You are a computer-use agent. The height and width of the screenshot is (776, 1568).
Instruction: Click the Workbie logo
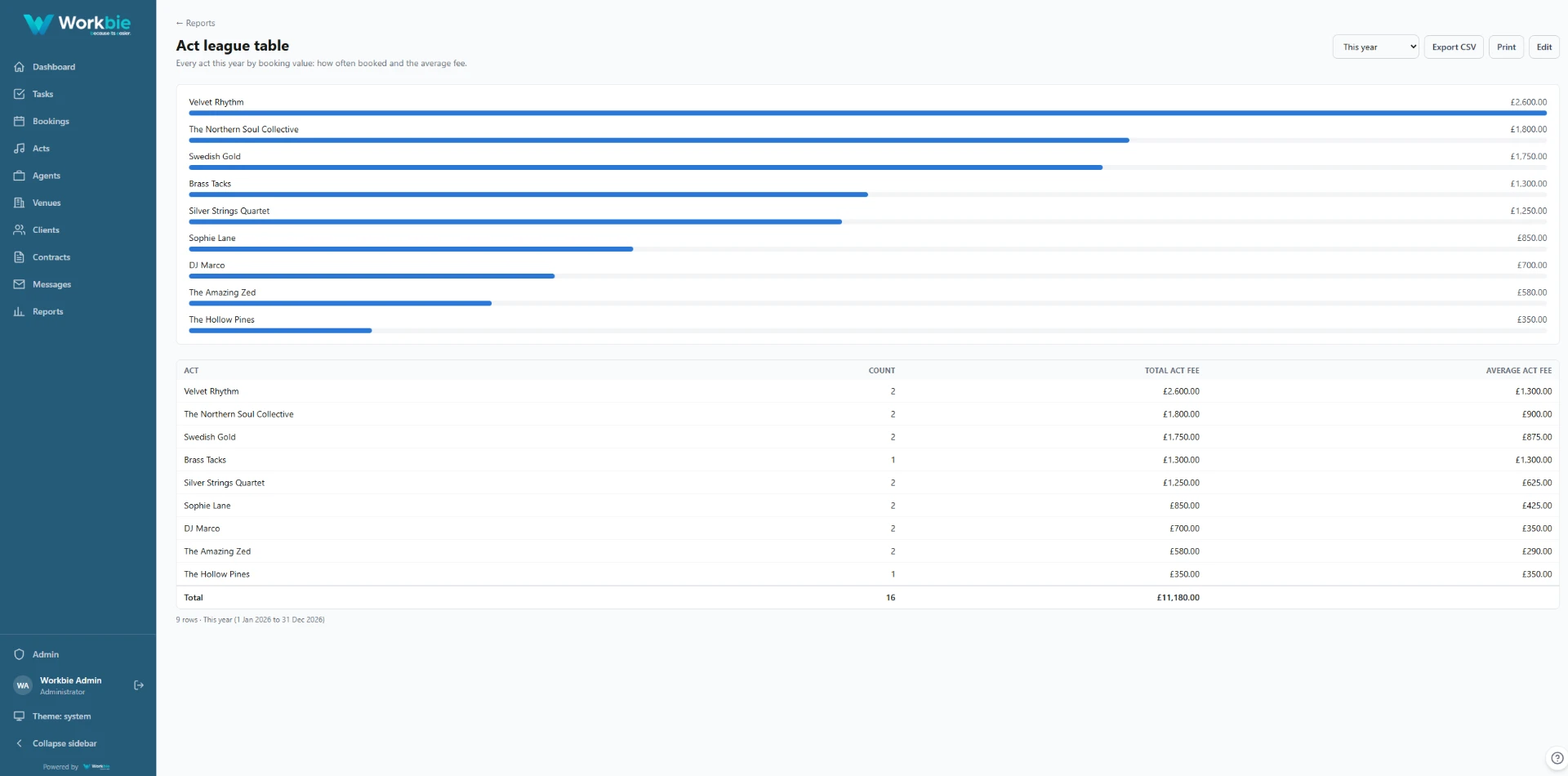pyautogui.click(x=78, y=25)
